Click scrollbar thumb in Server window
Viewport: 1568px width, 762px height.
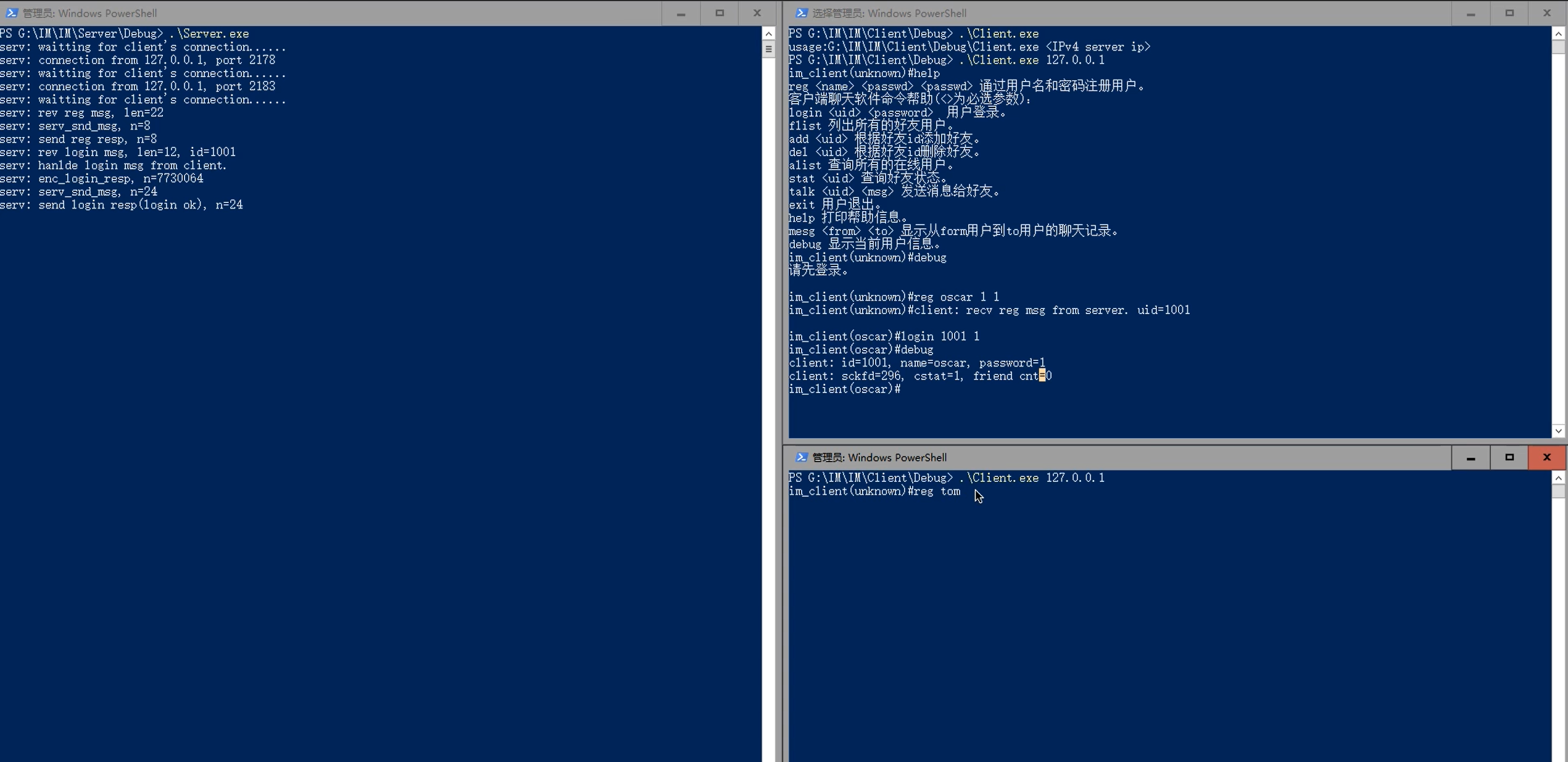(768, 49)
